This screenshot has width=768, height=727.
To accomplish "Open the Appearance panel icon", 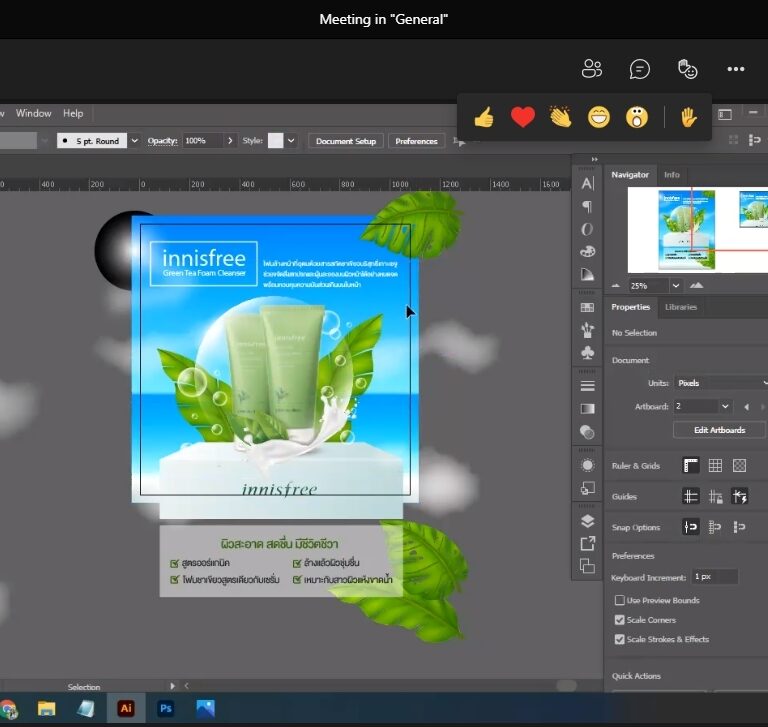I will 587,465.
